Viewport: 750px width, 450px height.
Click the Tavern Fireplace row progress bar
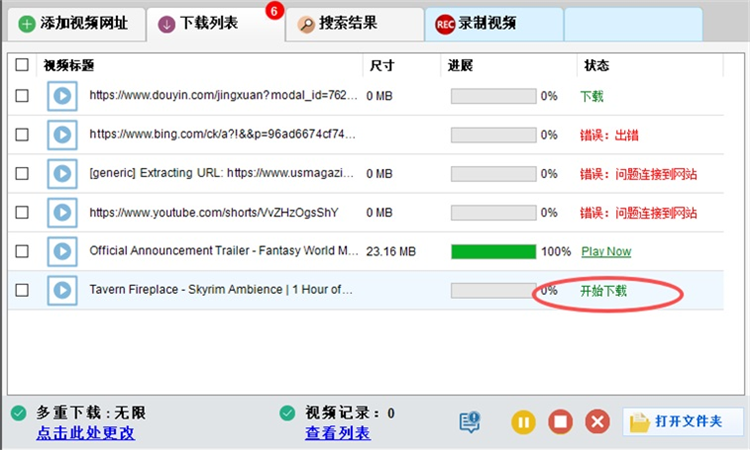pos(494,290)
